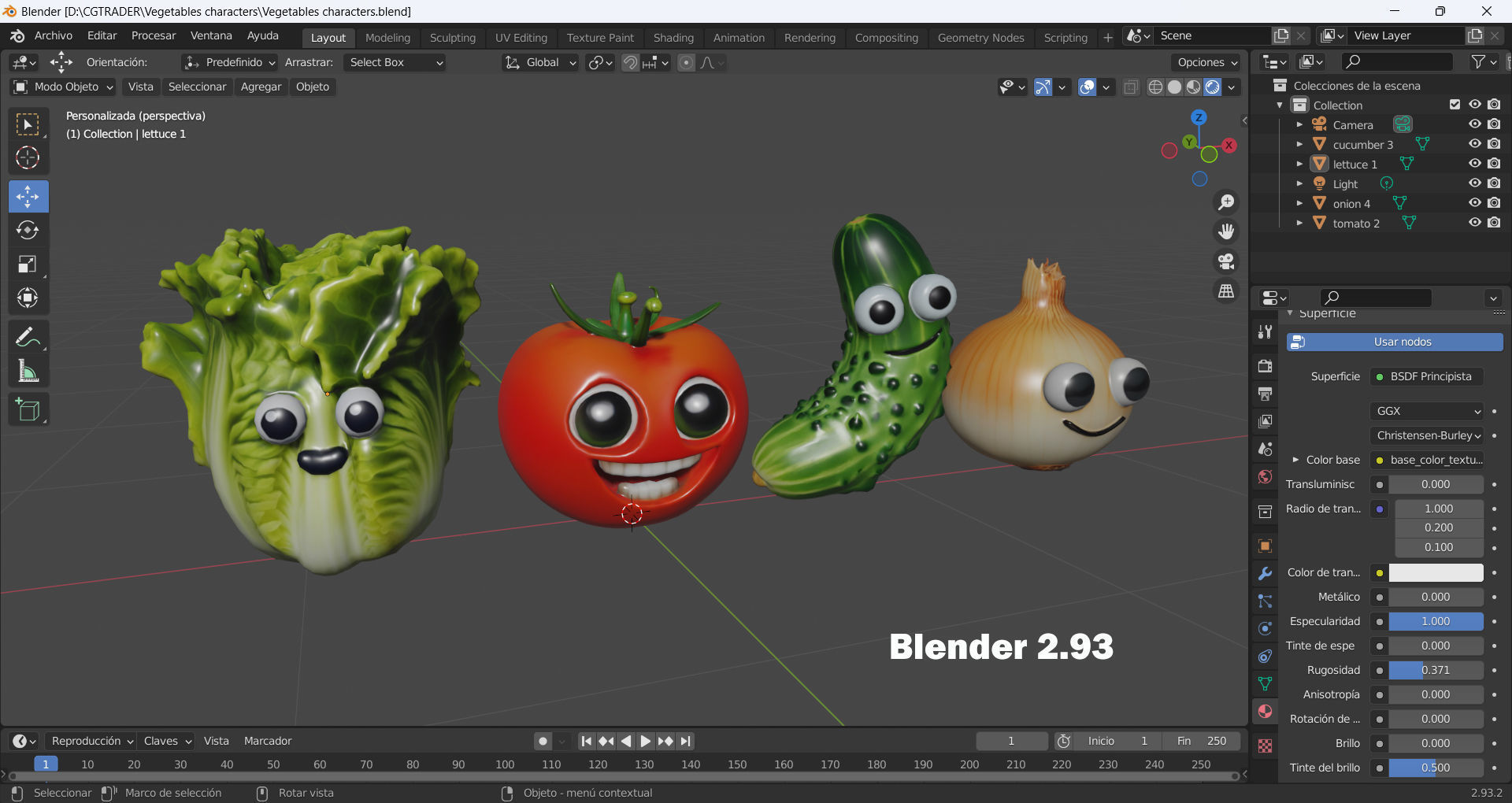1512x803 pixels.
Task: Open Material properties tab
Action: pyautogui.click(x=1265, y=711)
